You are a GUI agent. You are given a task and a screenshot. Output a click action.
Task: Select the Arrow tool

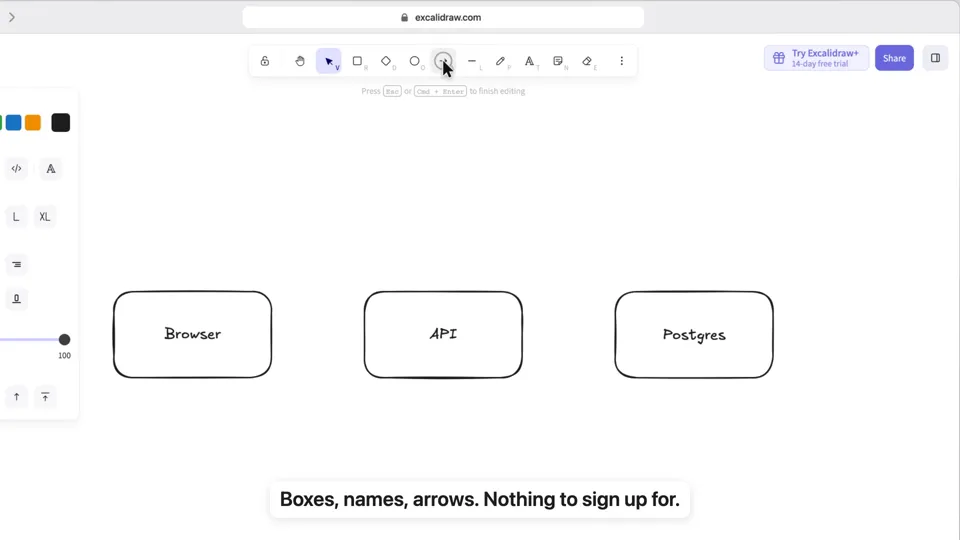443,61
